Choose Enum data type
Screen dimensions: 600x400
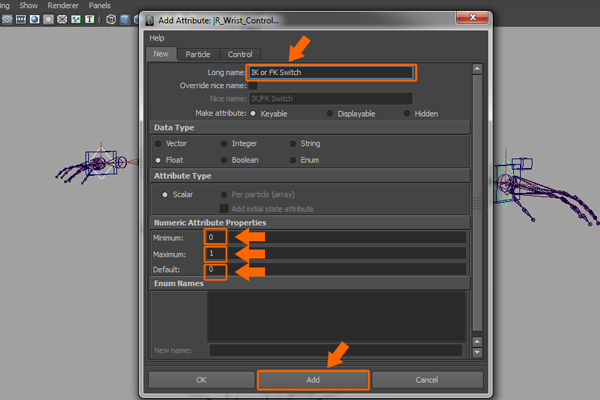(293, 160)
